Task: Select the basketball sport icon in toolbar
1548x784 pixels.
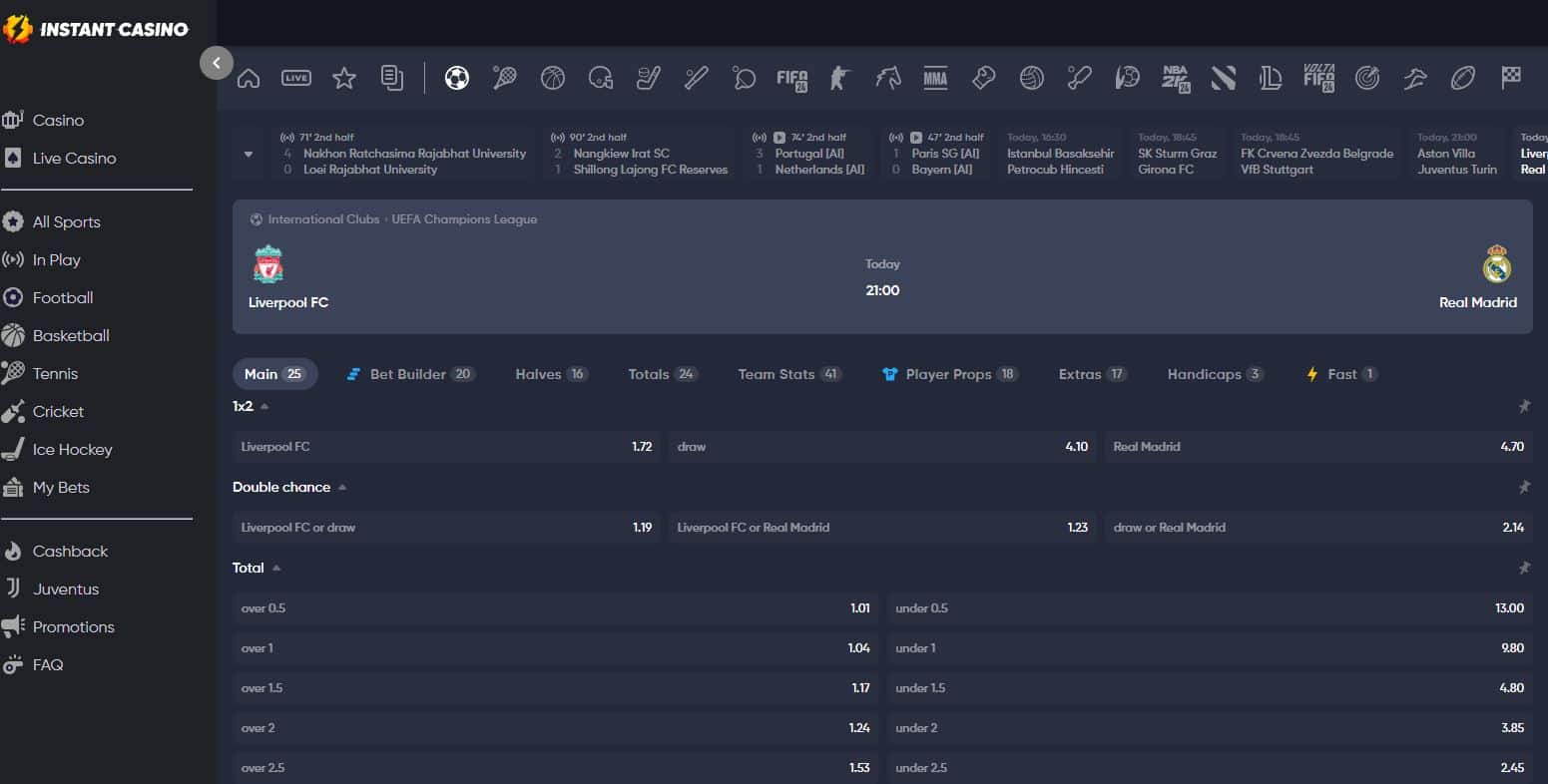Action: coord(553,78)
